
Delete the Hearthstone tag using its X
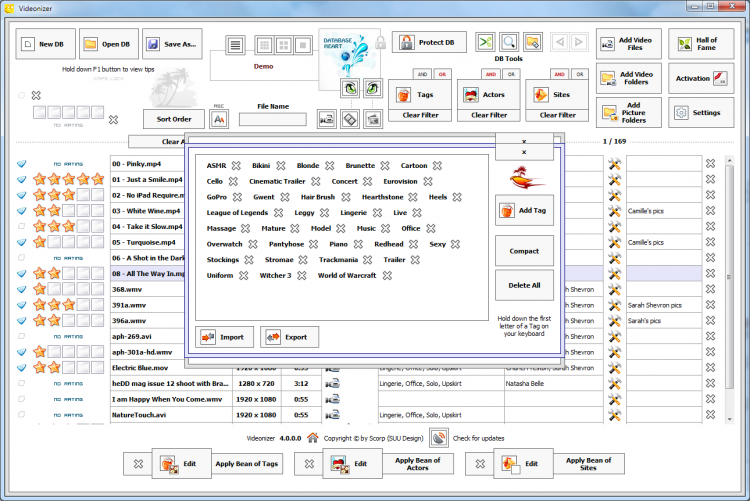click(x=413, y=197)
